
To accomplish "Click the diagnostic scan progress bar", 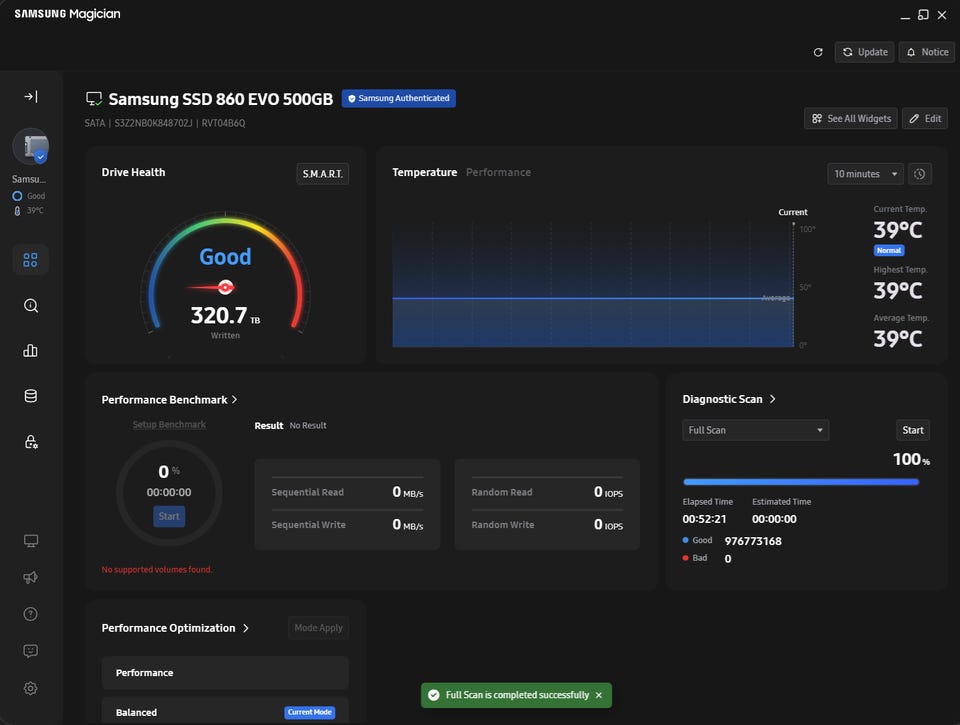I will [801, 482].
